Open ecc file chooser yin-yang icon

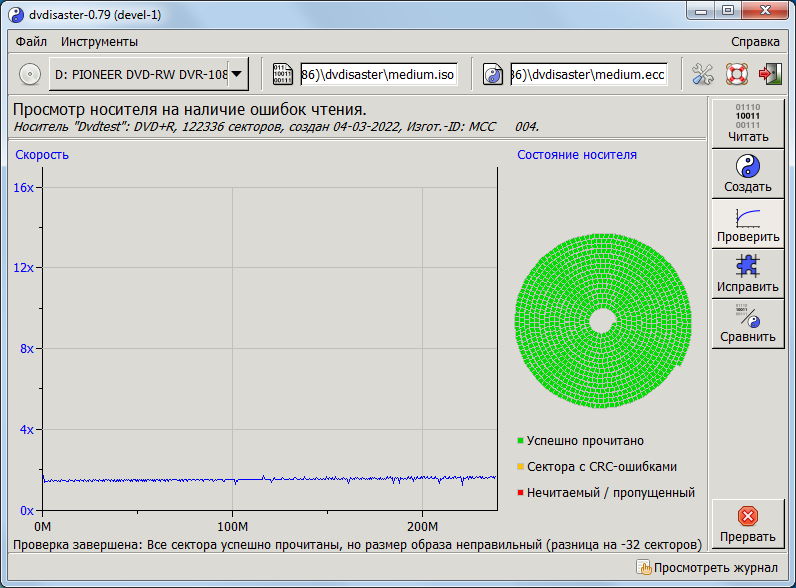(493, 74)
